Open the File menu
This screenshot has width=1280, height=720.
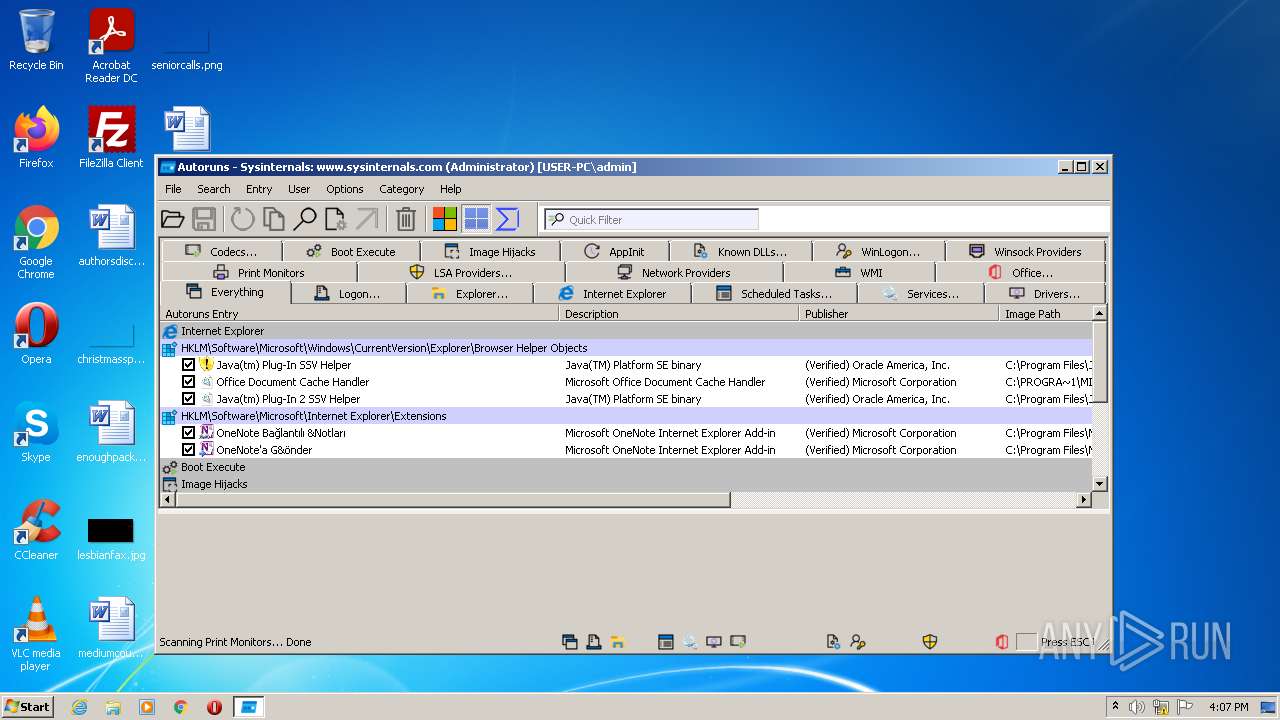[x=173, y=189]
